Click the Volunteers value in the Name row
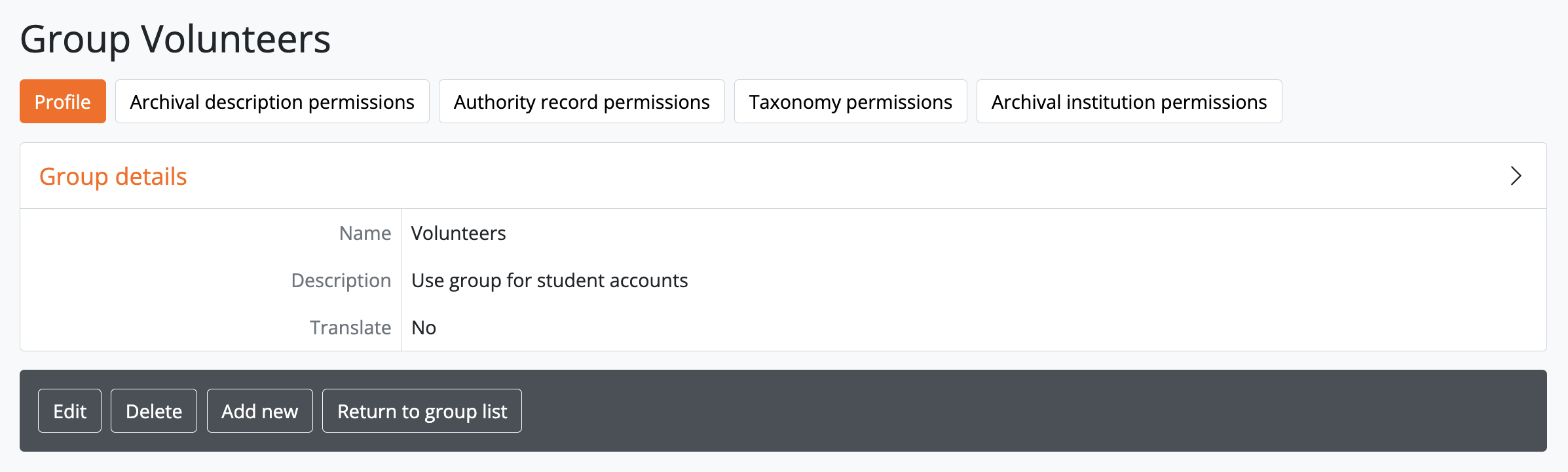Image resolution: width=1568 pixels, height=472 pixels. click(458, 233)
